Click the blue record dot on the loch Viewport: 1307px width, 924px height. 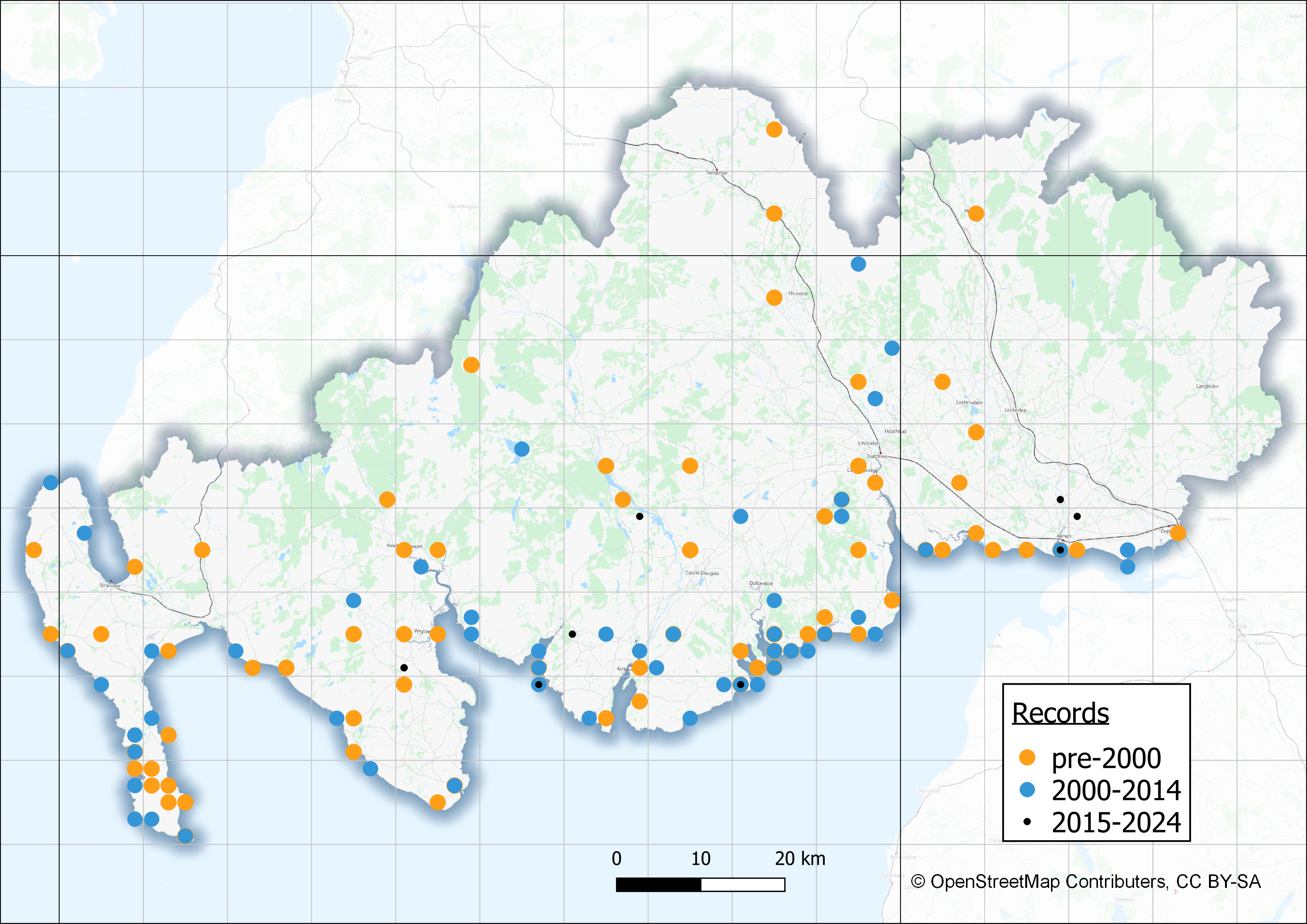pos(521,449)
